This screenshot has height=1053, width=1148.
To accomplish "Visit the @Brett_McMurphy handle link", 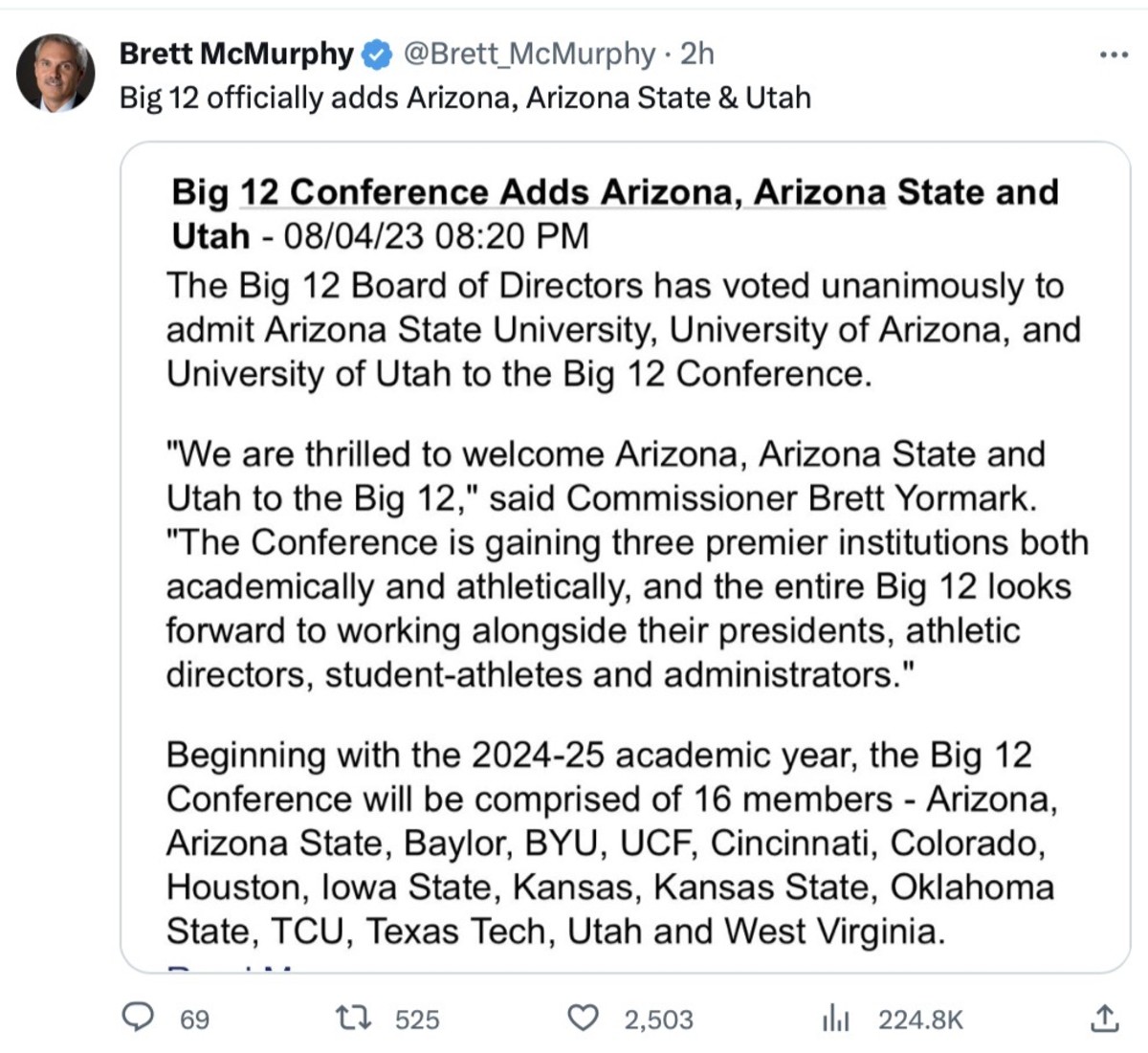I will pos(530,54).
